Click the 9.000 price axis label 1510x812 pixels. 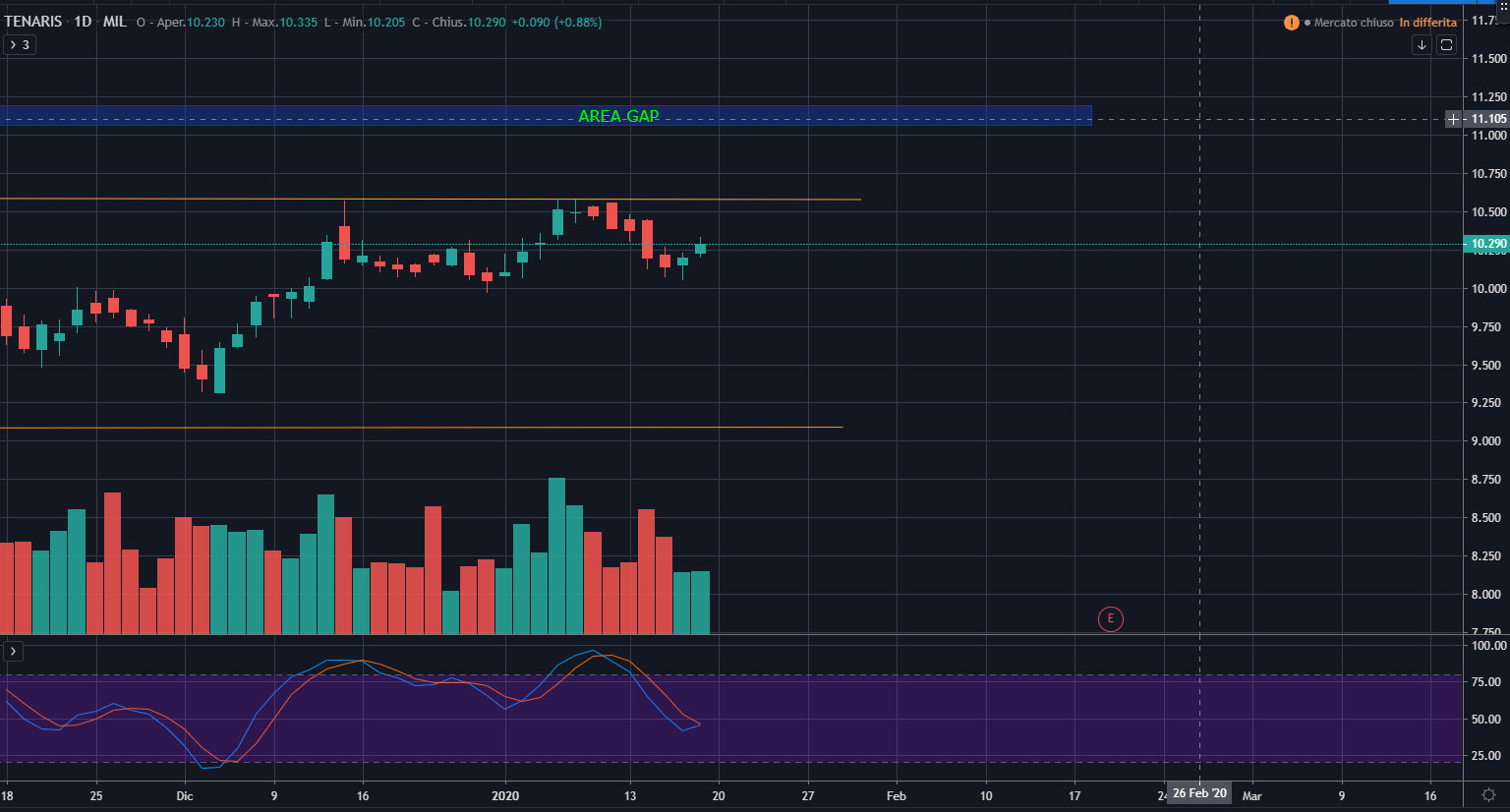[1488, 441]
